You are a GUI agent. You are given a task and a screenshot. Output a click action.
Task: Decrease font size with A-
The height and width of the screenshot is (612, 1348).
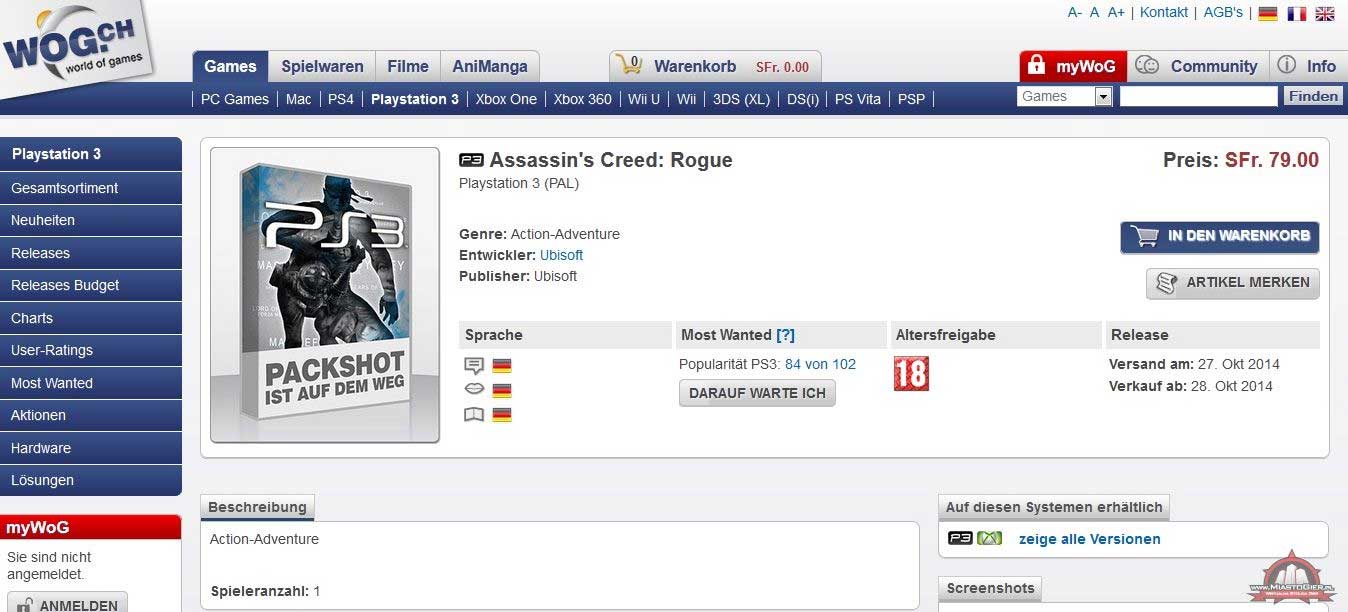tap(1075, 12)
